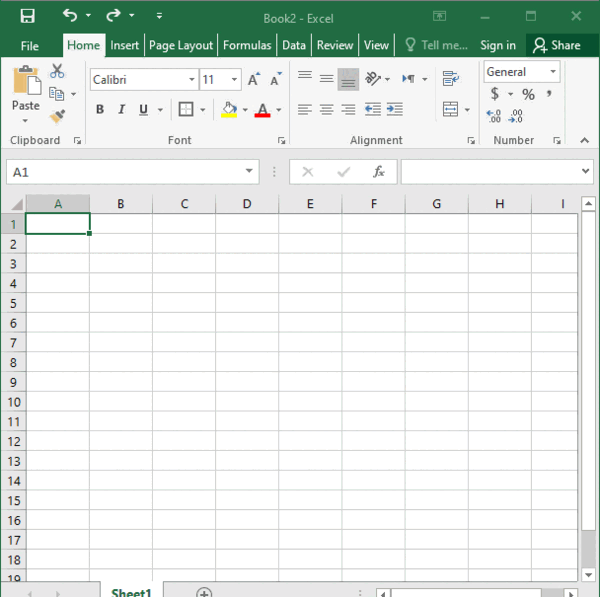Open the font size 11 dropdown

click(234, 80)
